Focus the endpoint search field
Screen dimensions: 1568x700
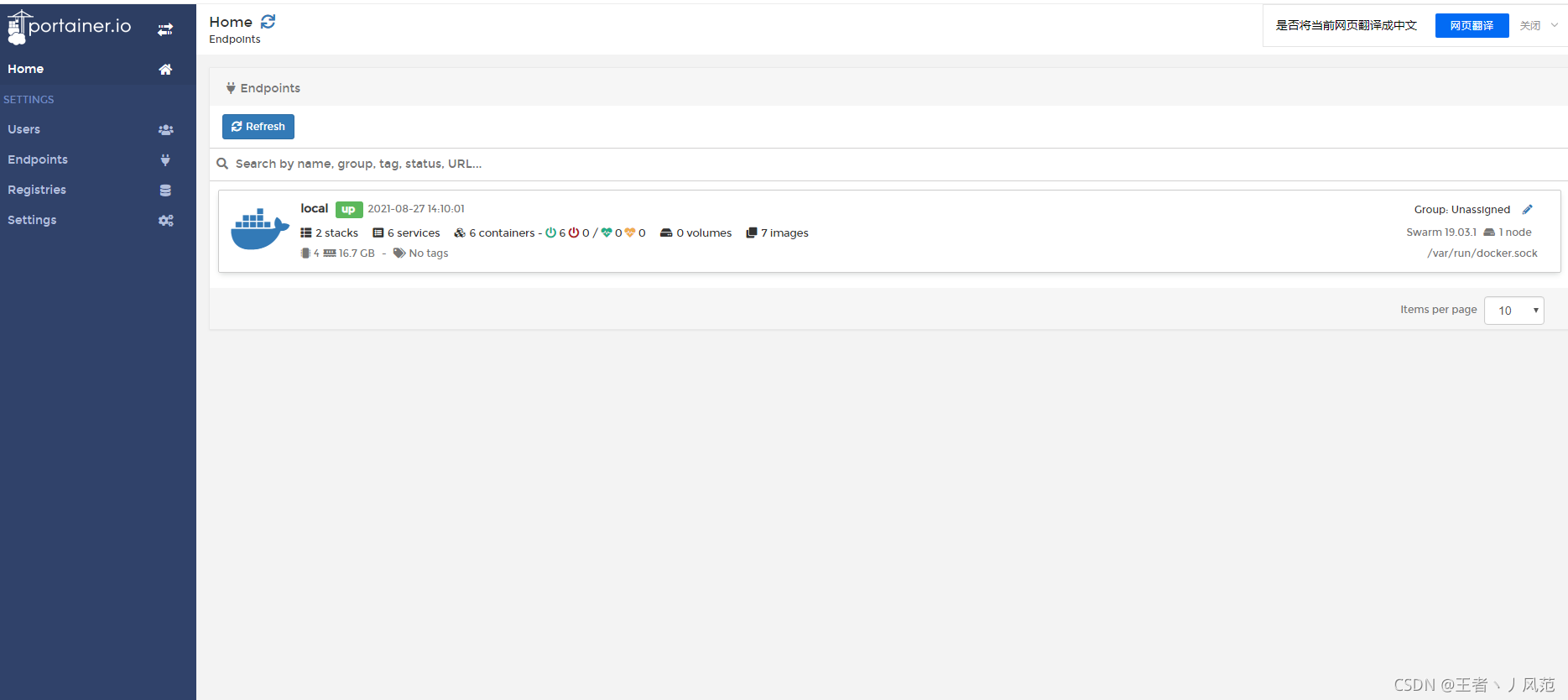(888, 164)
